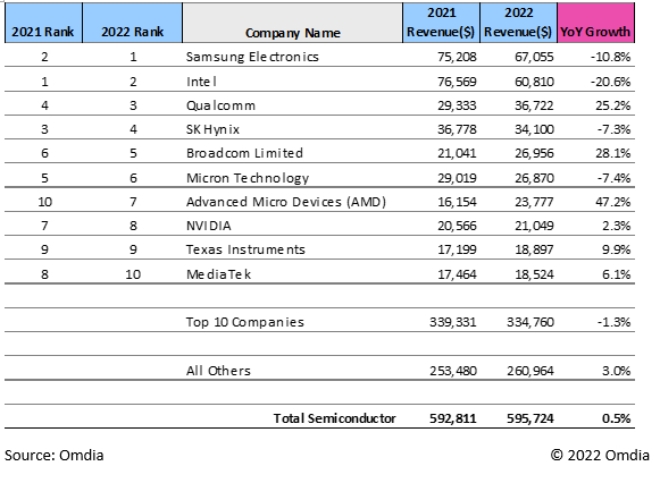Select the "NVIDIA" company cell
The width and height of the screenshot is (660, 483).
click(208, 226)
